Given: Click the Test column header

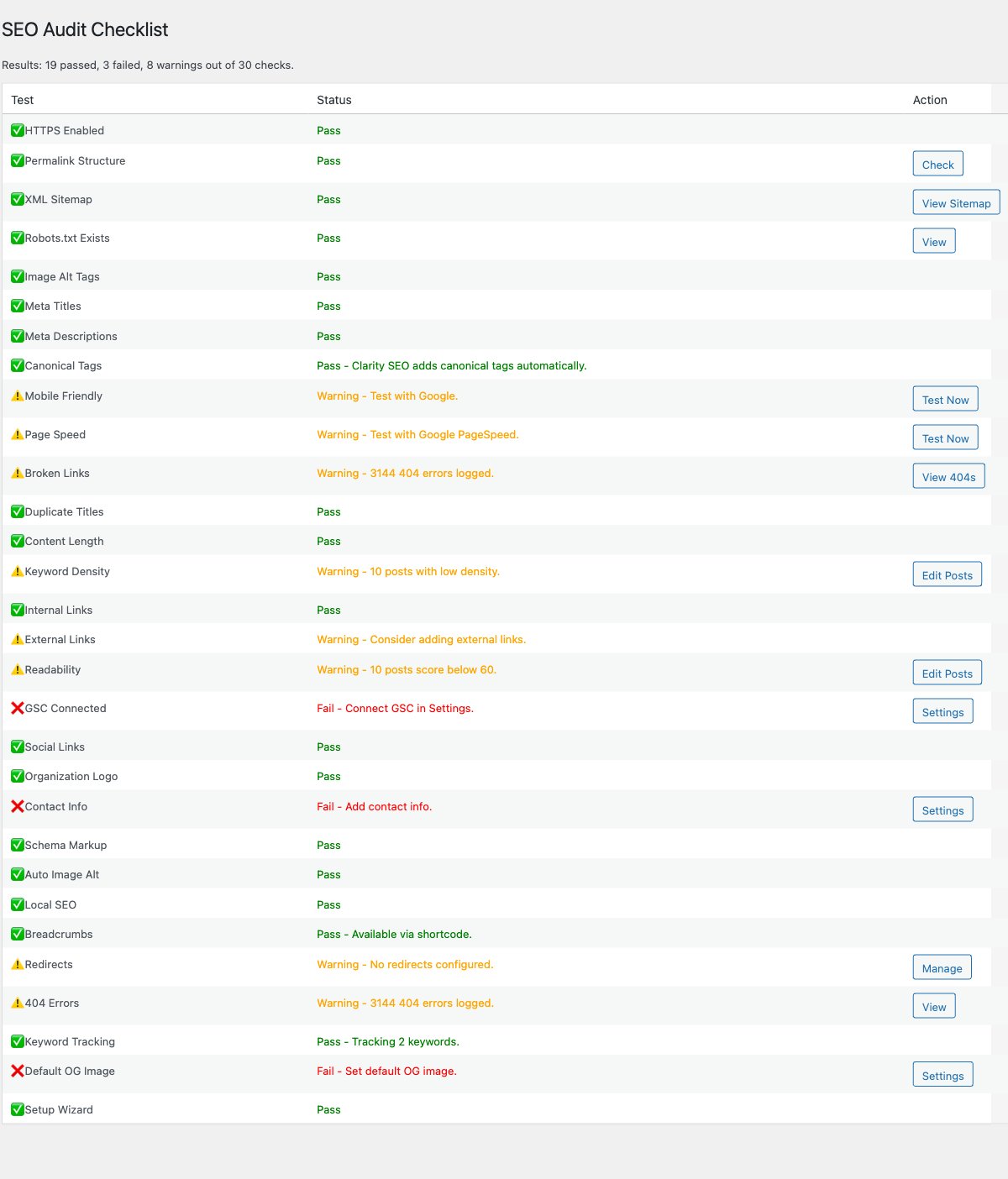Looking at the screenshot, I should pyautogui.click(x=23, y=100).
